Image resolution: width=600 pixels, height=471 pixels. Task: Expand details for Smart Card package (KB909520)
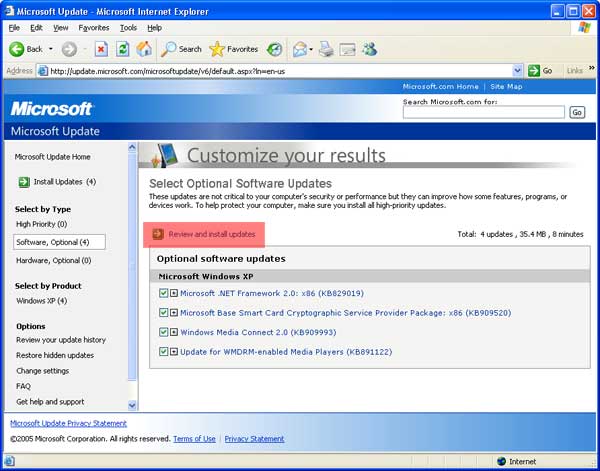[174, 313]
